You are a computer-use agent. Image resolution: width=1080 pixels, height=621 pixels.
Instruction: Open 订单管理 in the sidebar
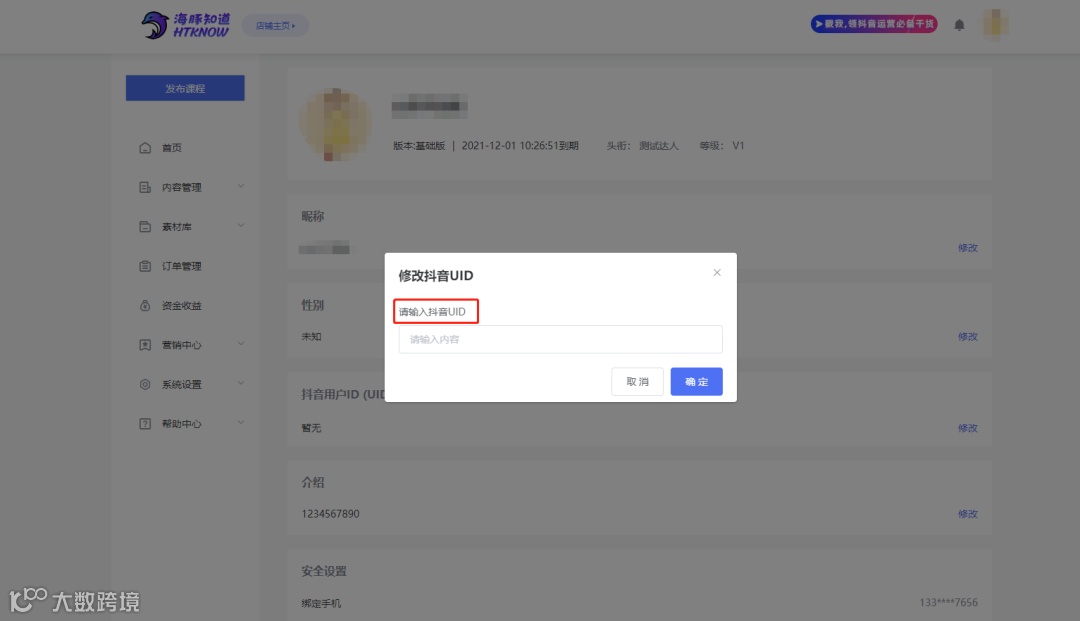181,266
